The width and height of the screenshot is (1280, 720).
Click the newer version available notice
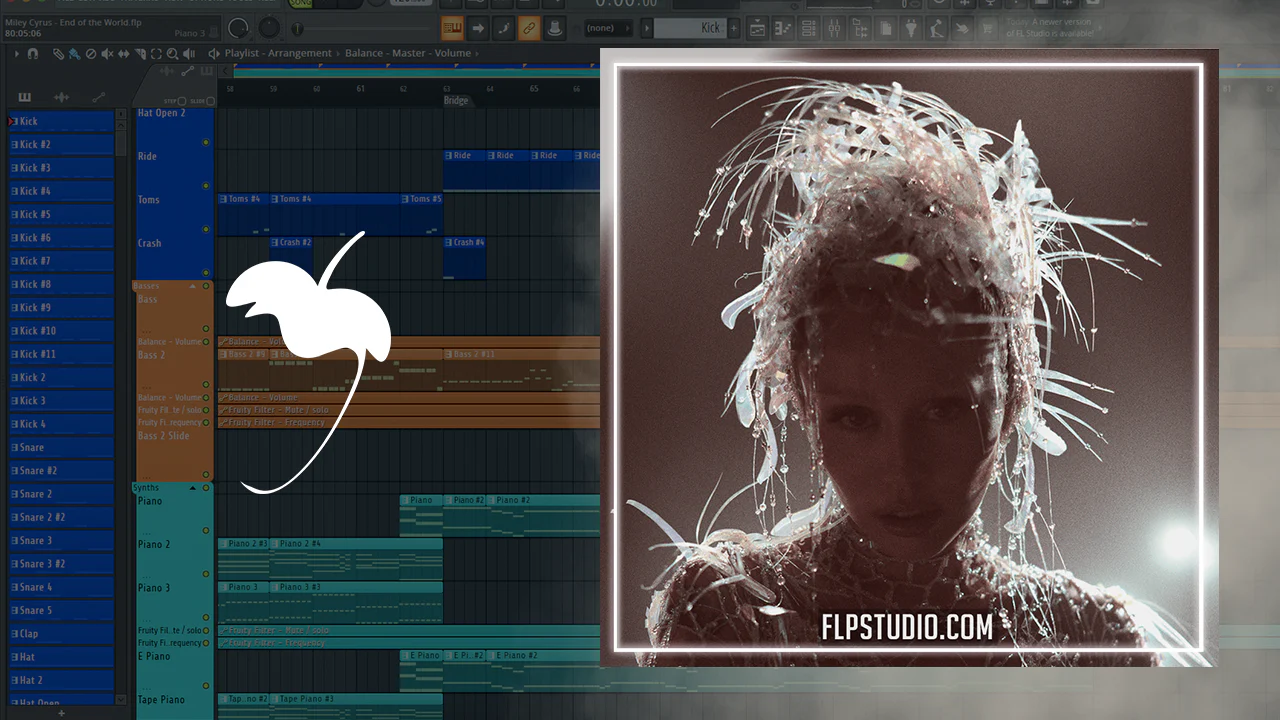[x=1049, y=28]
